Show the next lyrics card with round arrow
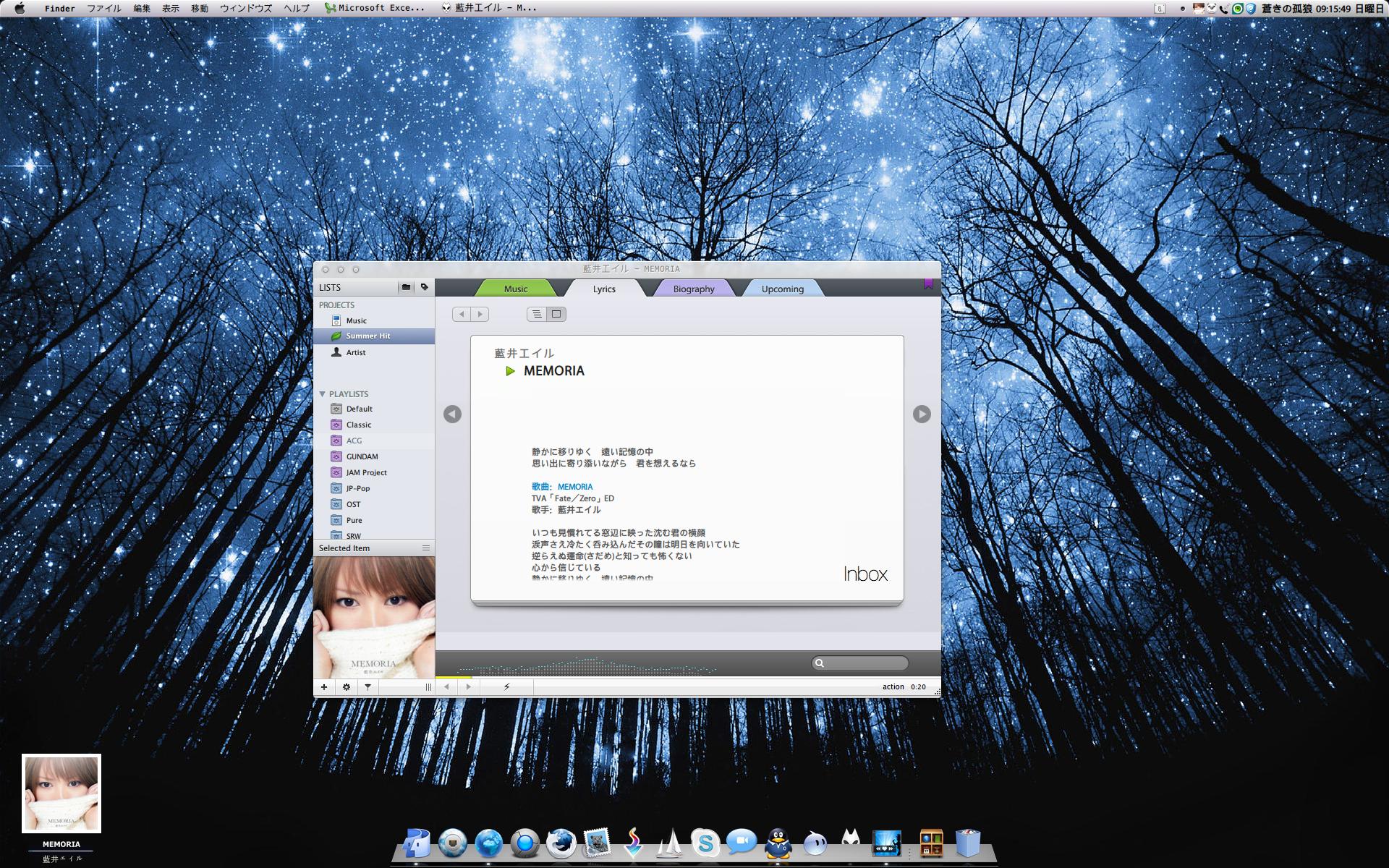Screen dimensions: 1389x868 click(x=922, y=414)
